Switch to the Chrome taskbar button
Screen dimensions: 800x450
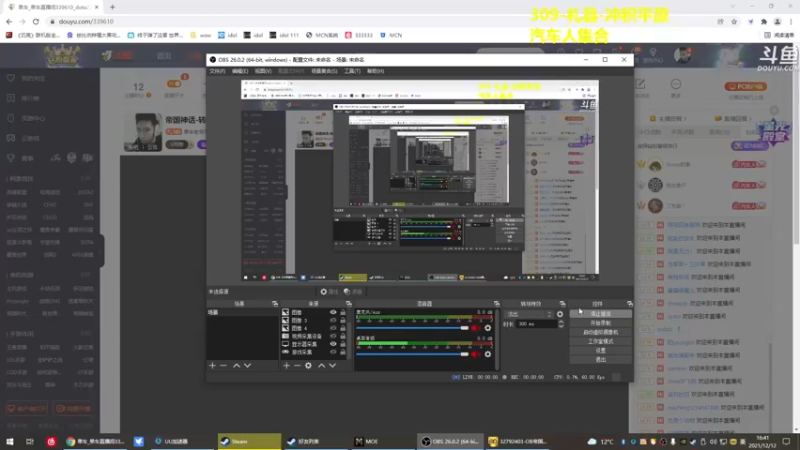(95, 441)
